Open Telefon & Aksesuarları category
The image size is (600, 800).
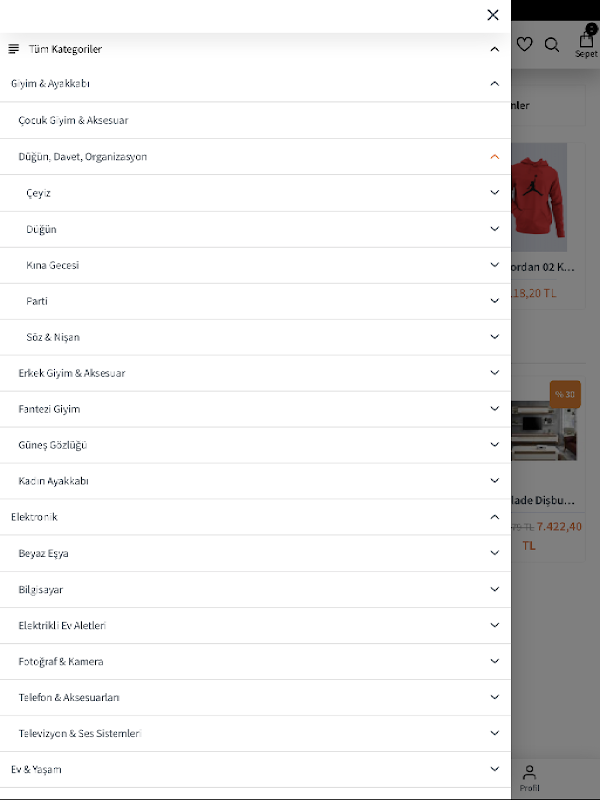tap(69, 698)
